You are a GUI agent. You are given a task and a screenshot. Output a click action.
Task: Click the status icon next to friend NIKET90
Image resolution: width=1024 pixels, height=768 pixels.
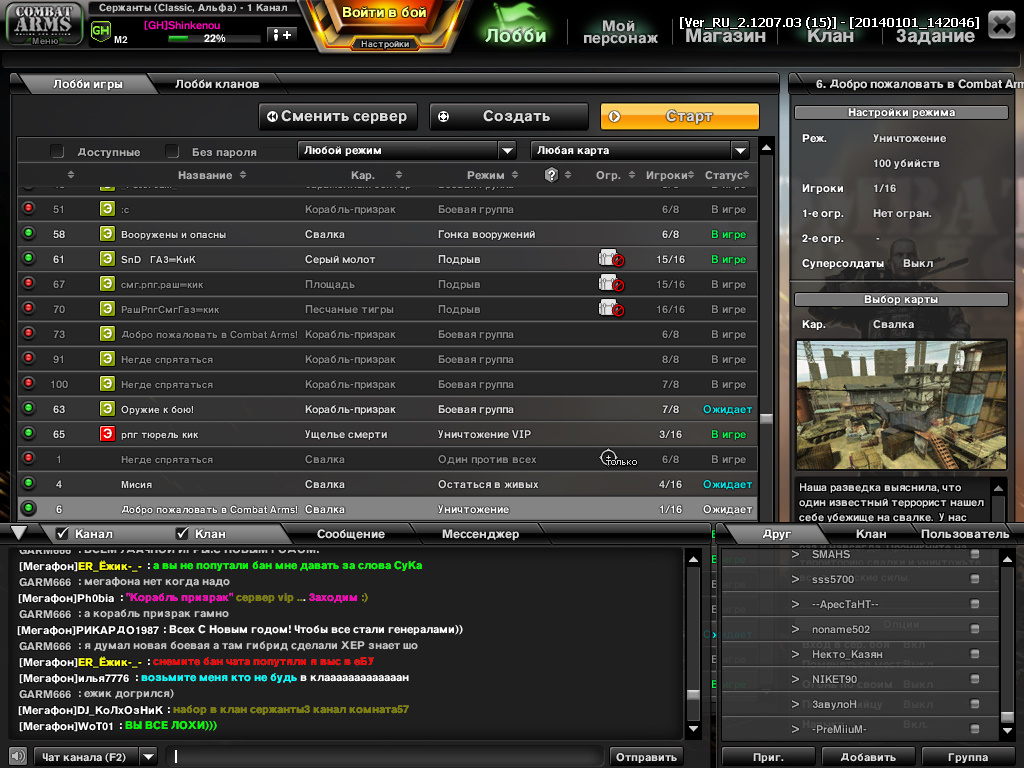coord(974,679)
